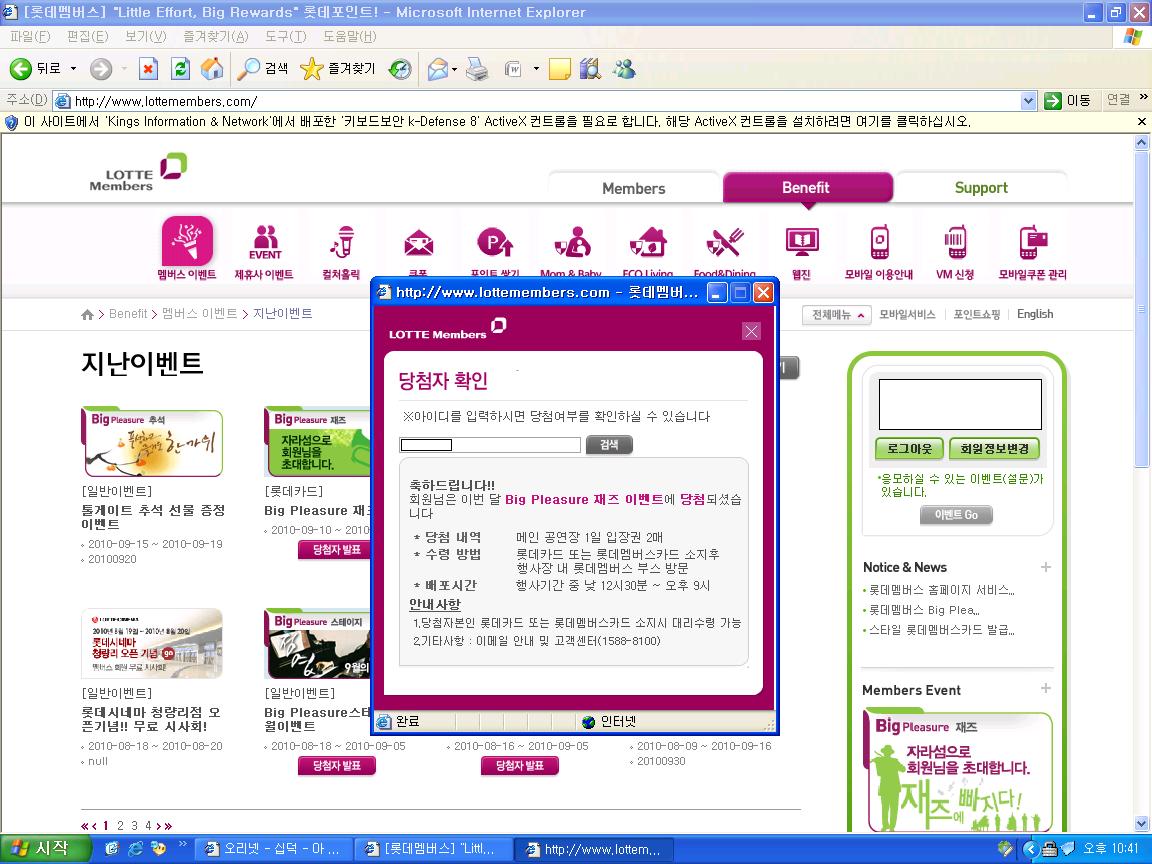Click the ID input field in popup
The height and width of the screenshot is (864, 1152).
coord(490,444)
